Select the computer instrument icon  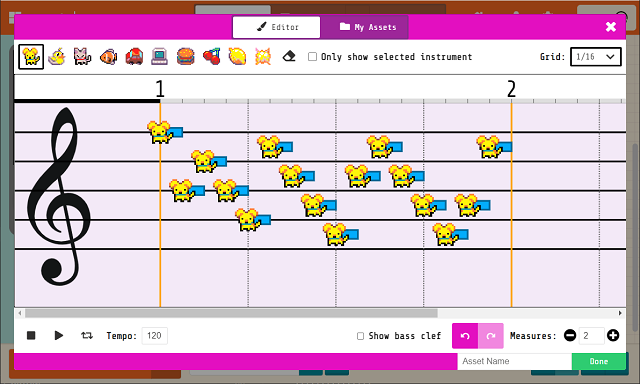(160, 57)
